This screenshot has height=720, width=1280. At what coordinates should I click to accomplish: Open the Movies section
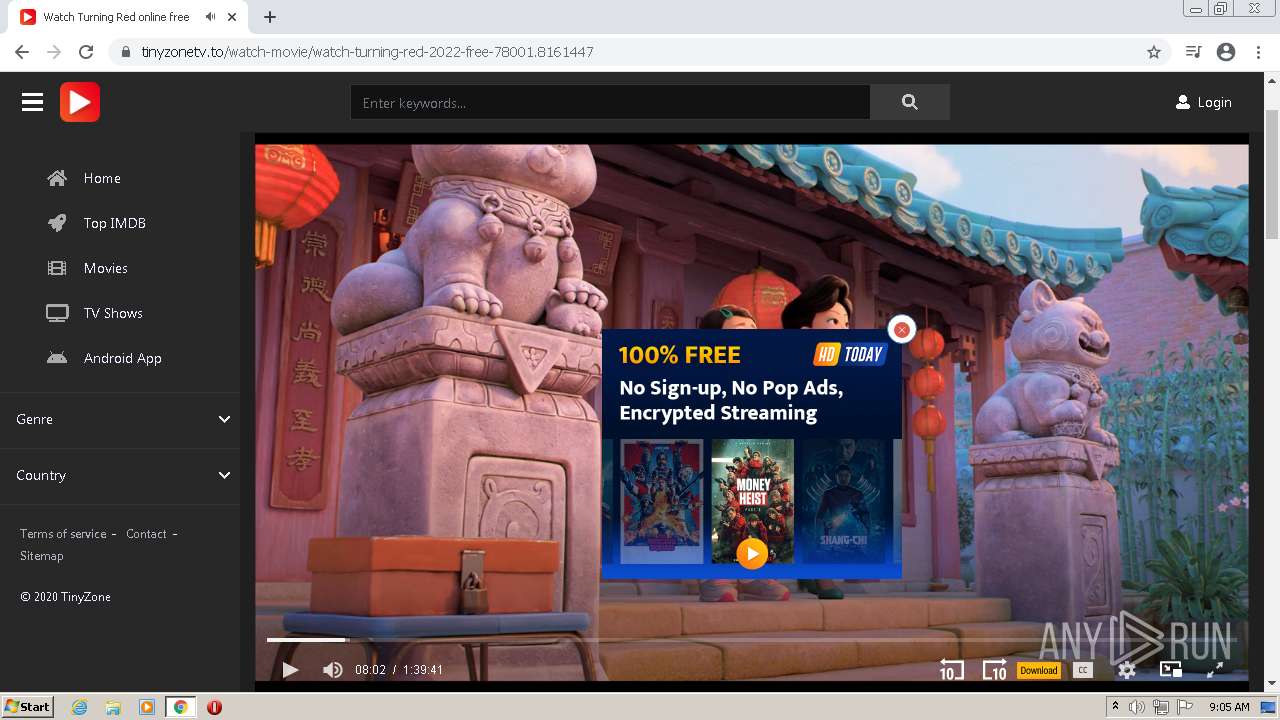click(106, 268)
